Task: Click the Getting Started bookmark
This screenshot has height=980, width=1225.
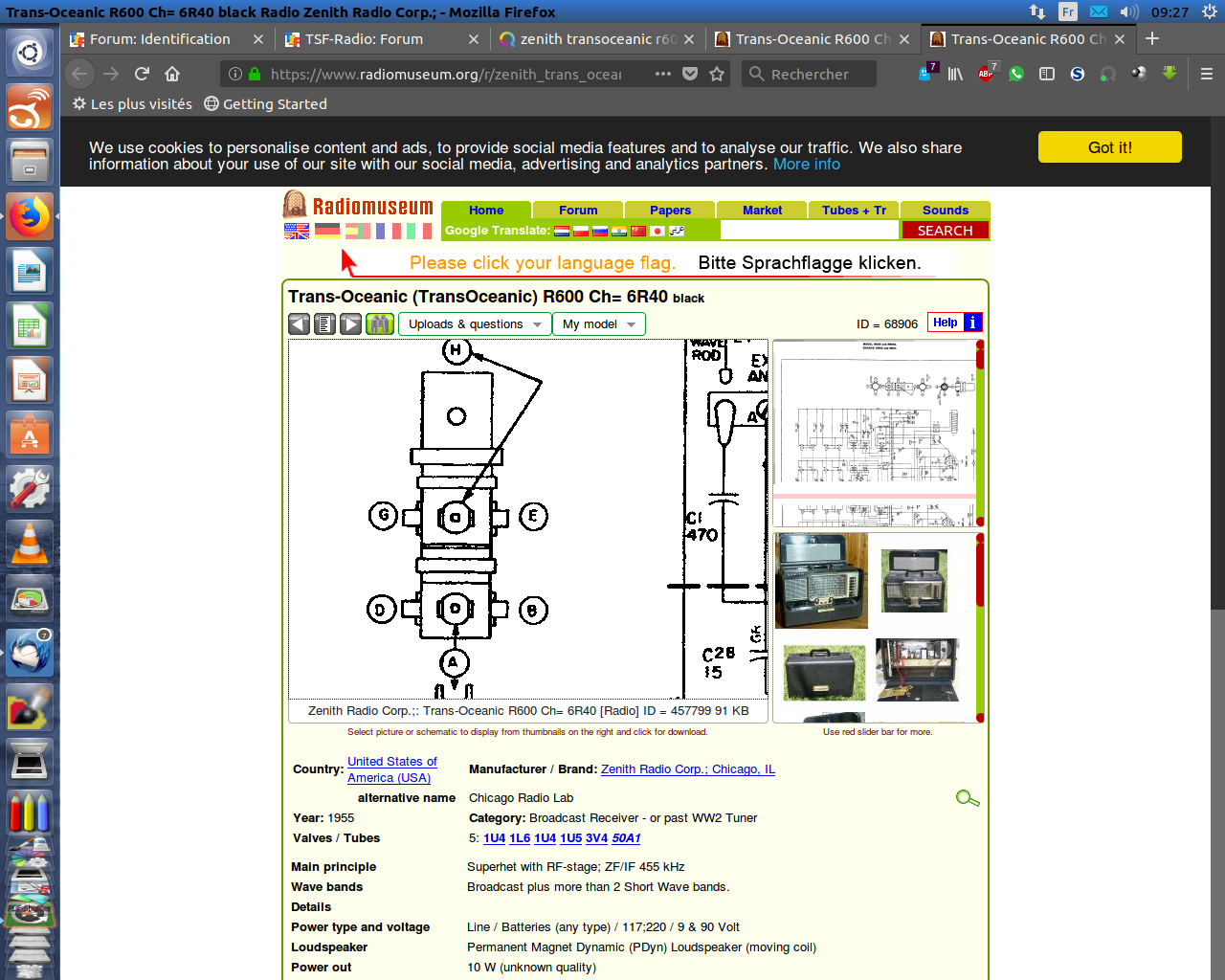Action: click(265, 103)
